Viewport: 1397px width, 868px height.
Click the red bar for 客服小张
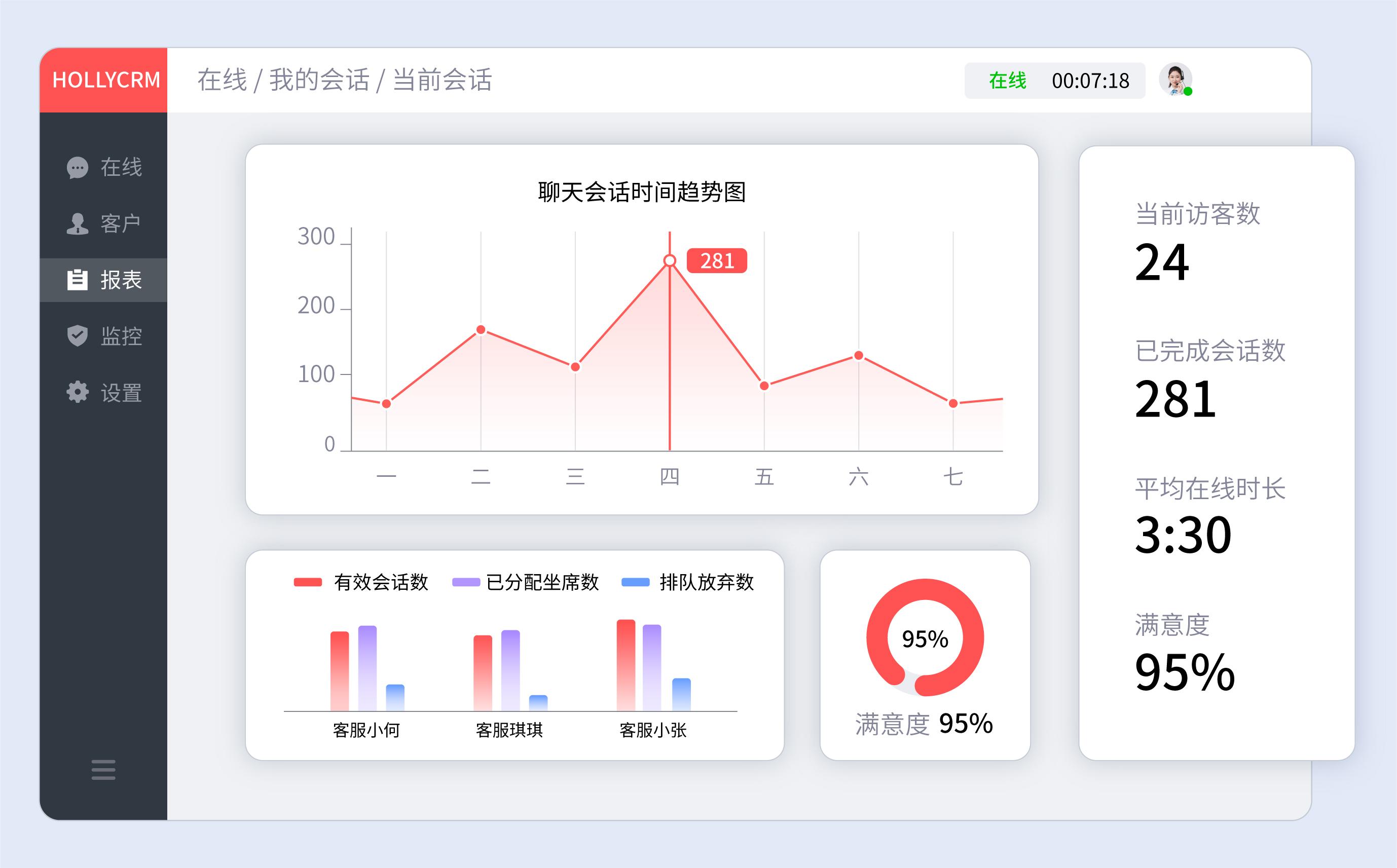tap(626, 665)
